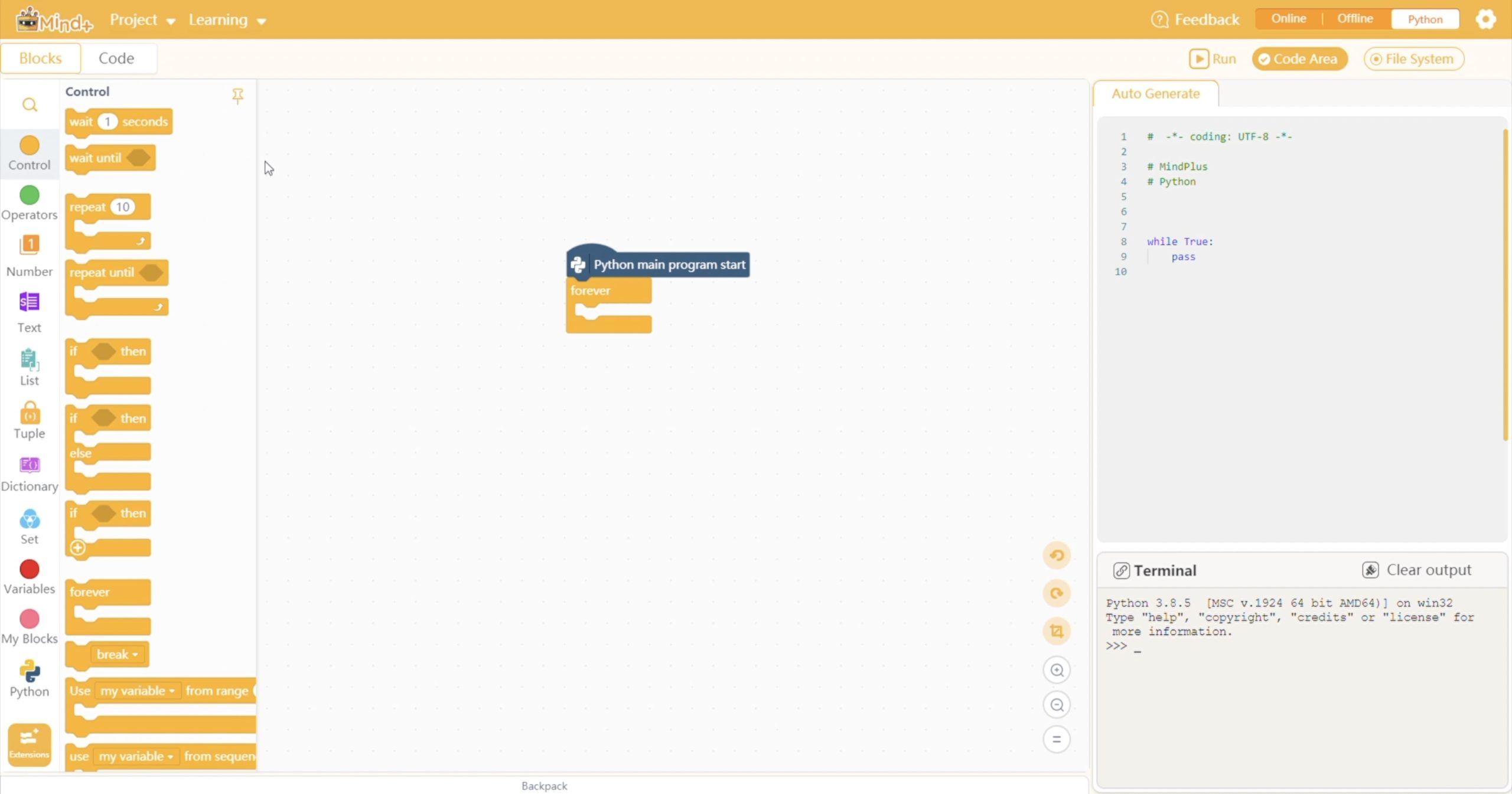Zoom in on the block canvas
1512x794 pixels.
[1057, 670]
